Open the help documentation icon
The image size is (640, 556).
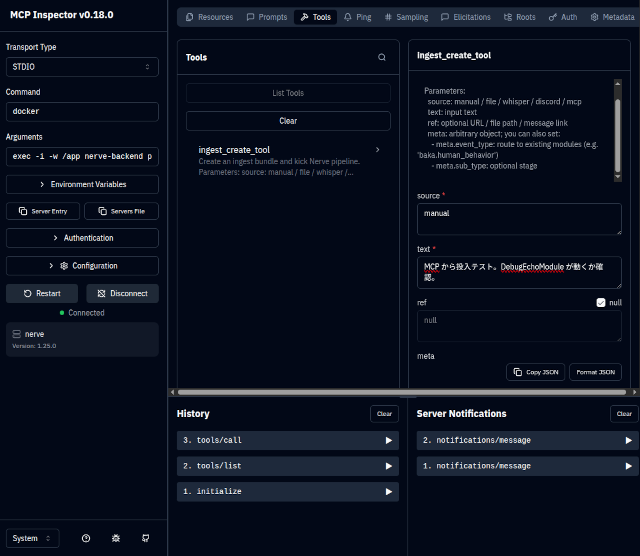coord(86,538)
